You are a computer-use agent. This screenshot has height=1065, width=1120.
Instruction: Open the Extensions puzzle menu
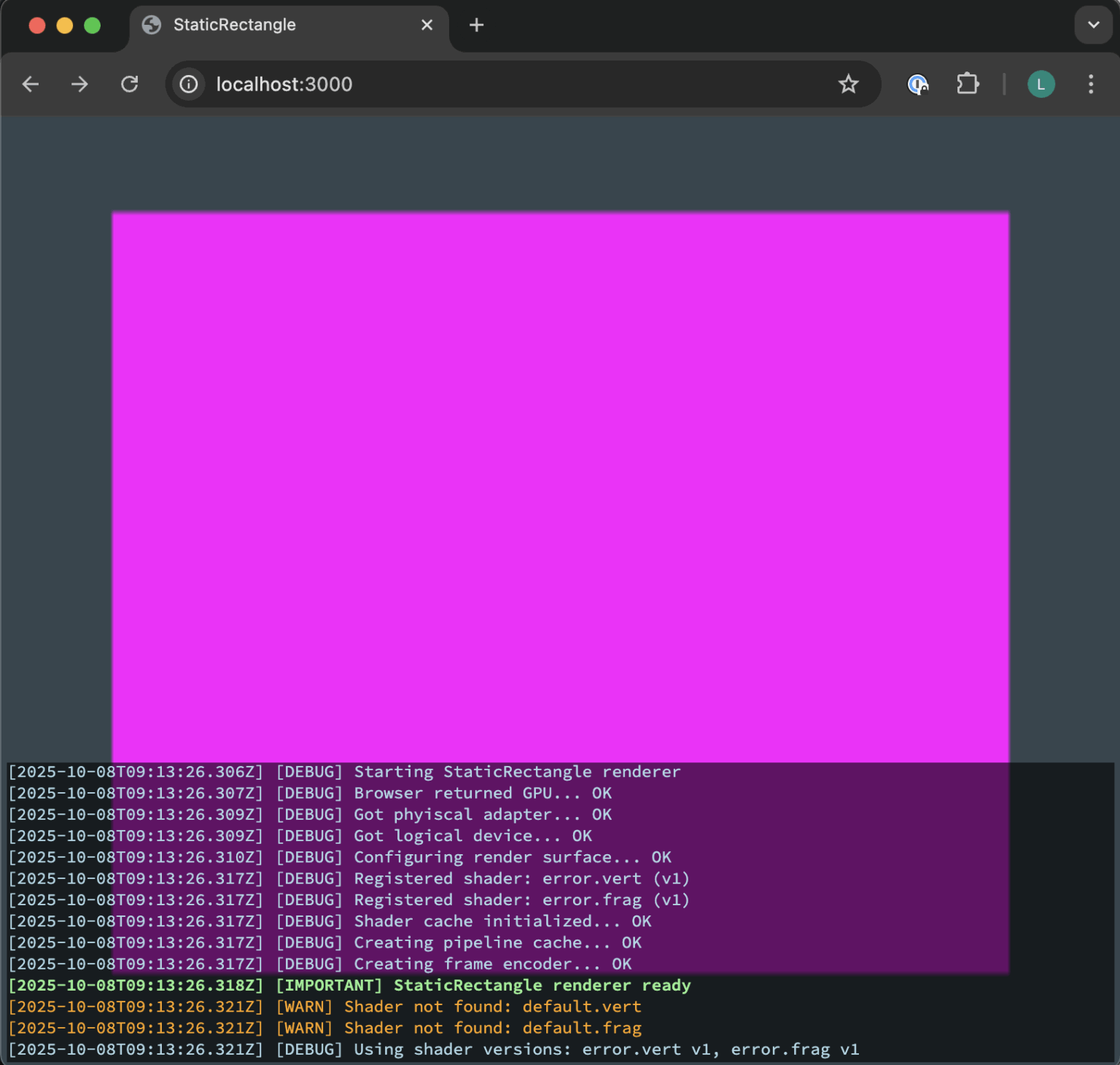967,85
